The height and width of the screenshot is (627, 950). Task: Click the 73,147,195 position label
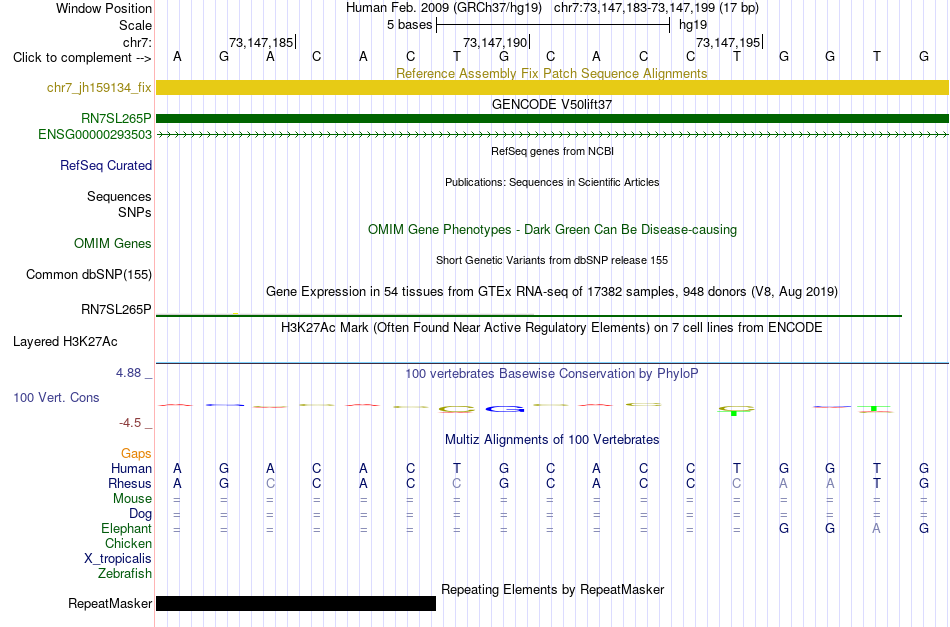point(728,42)
